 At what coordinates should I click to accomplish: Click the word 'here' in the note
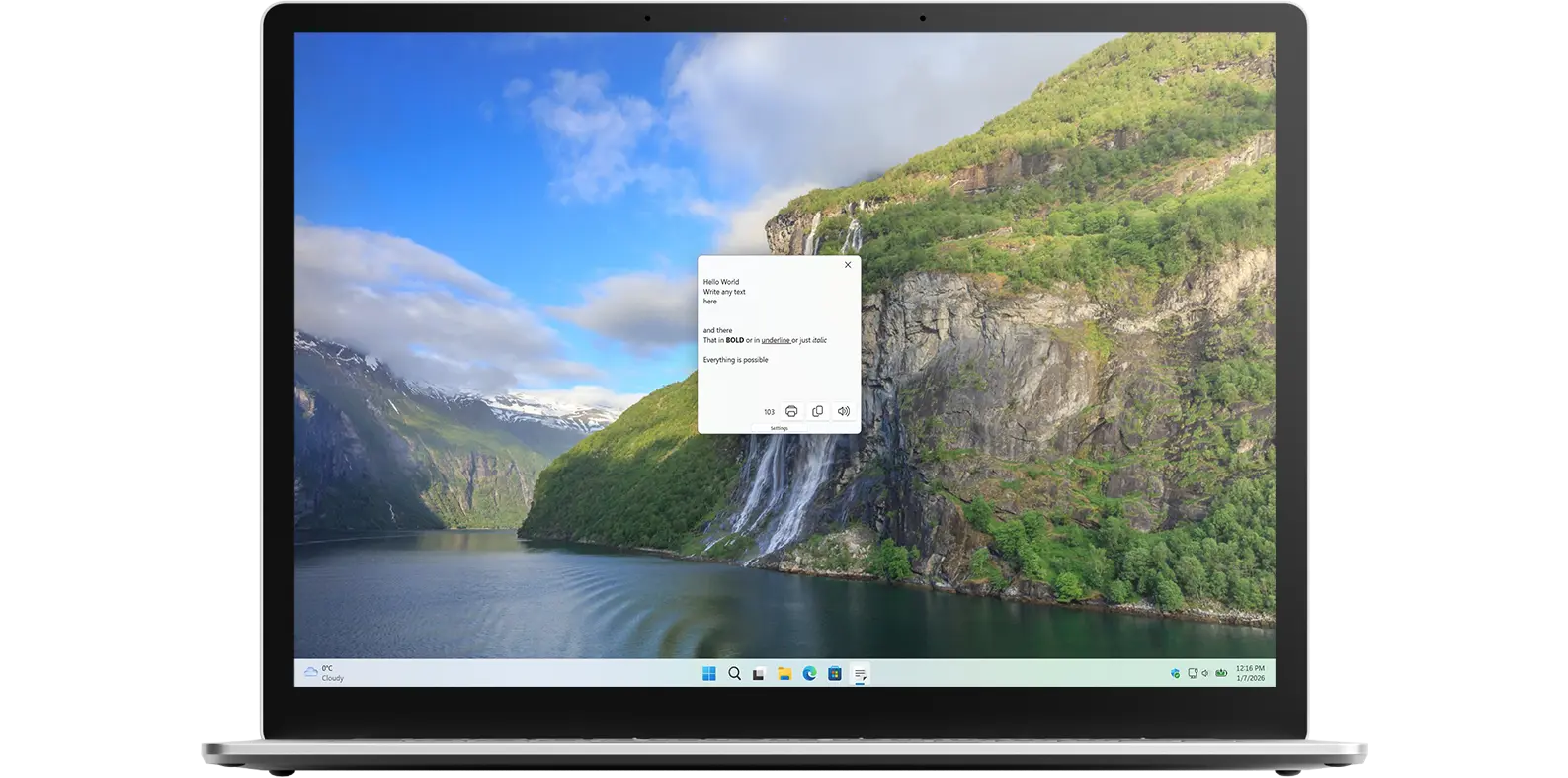tap(710, 302)
